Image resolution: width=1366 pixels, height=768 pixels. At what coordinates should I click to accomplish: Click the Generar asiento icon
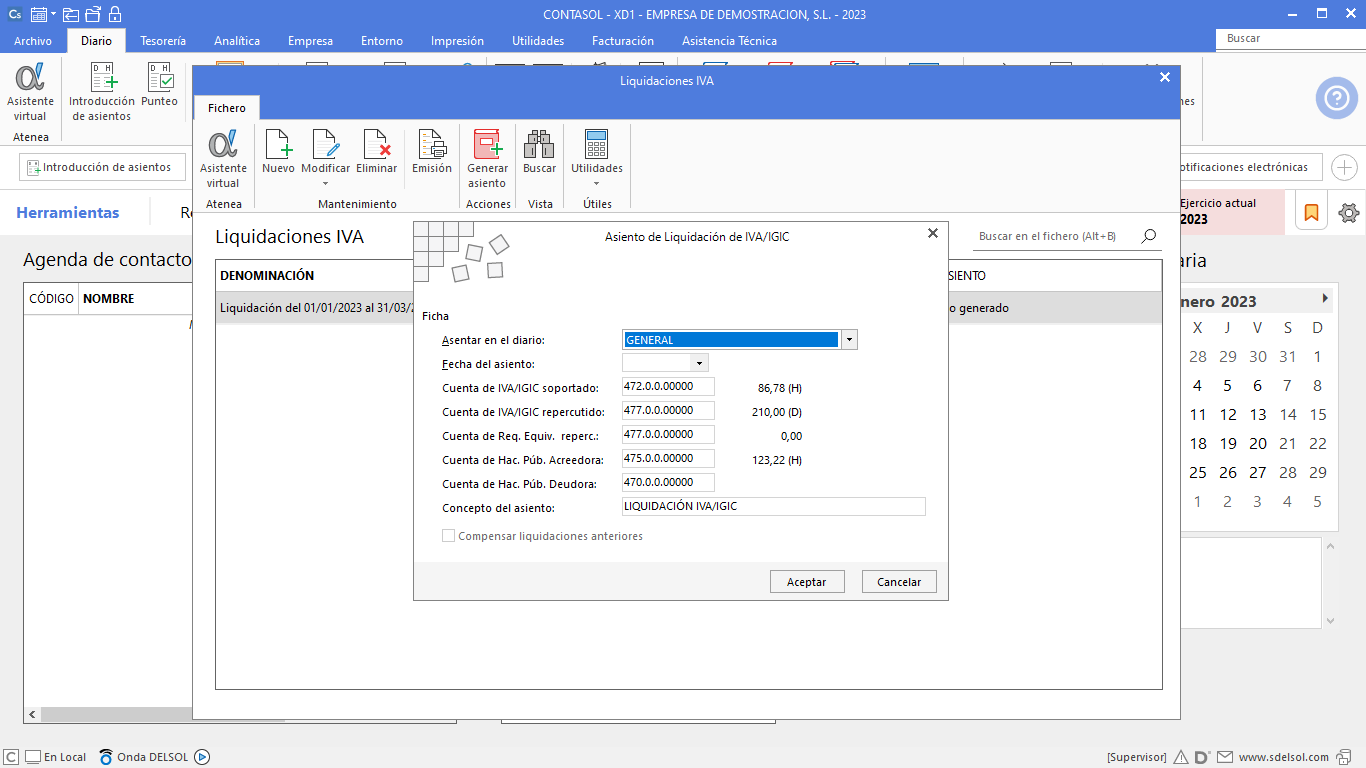click(x=487, y=145)
